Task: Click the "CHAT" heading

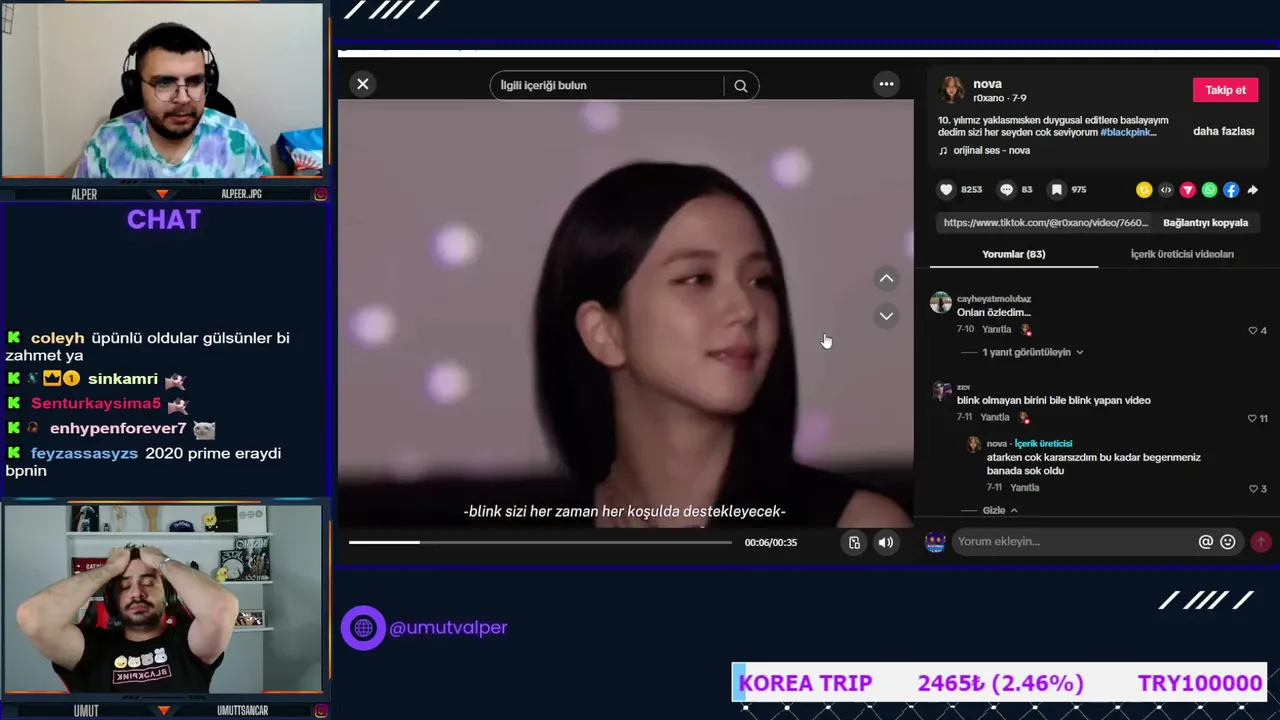Action: click(x=164, y=220)
